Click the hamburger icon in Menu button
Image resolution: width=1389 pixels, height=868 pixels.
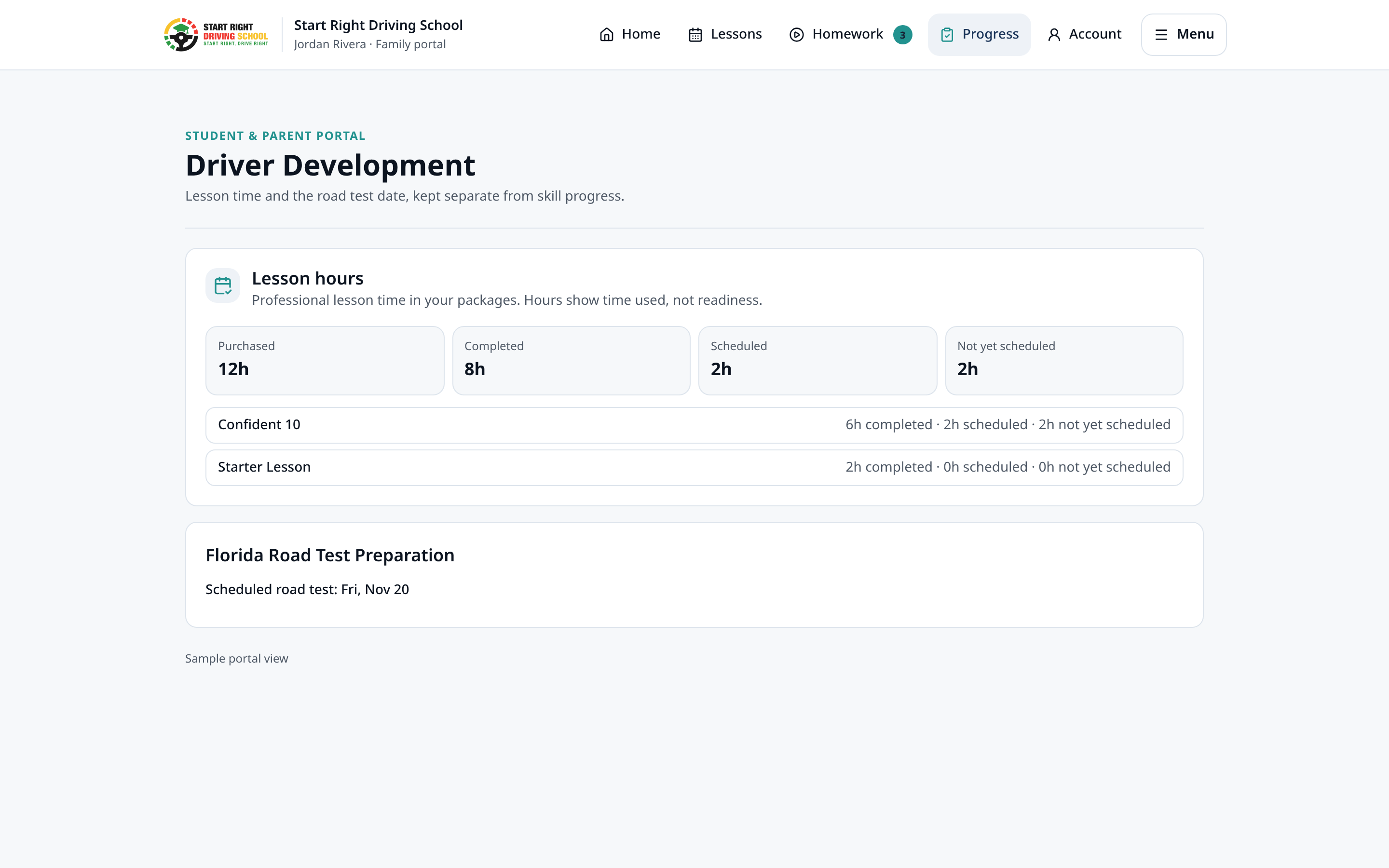coord(1161,35)
